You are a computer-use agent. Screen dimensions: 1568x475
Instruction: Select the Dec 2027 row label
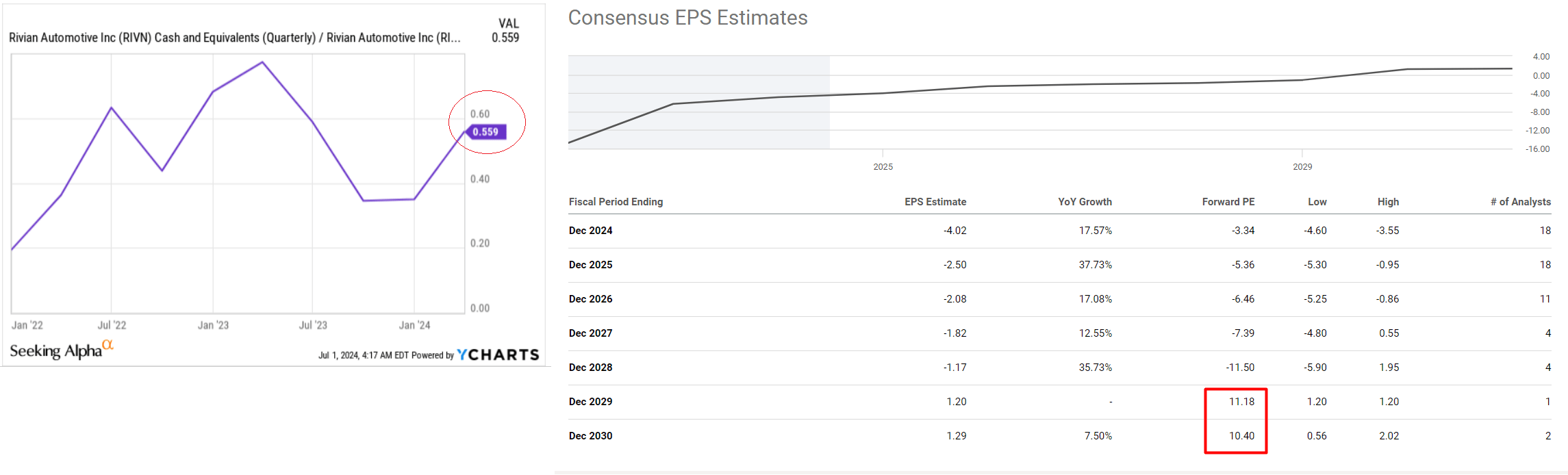click(x=590, y=333)
